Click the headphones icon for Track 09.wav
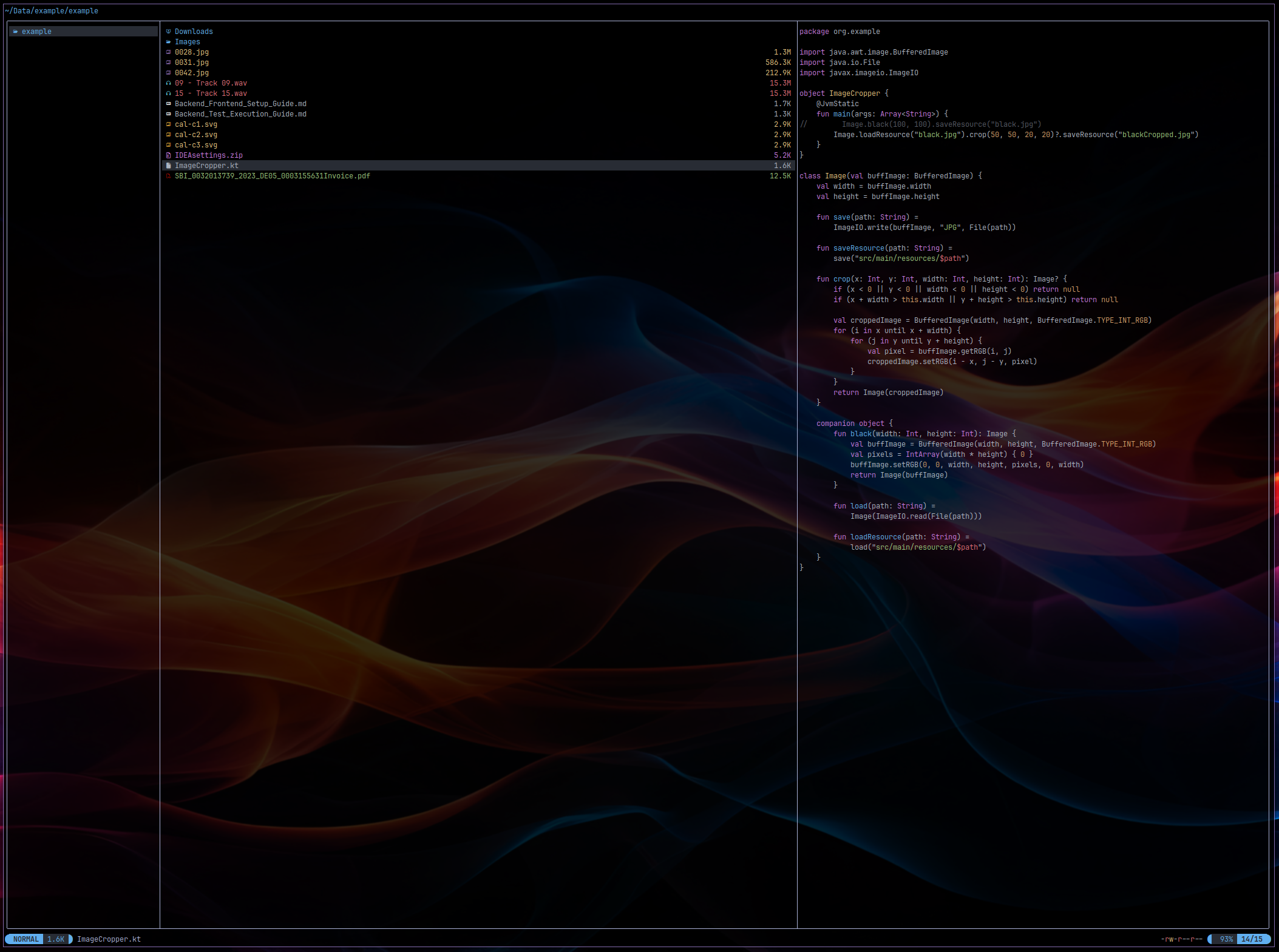This screenshot has height=952, width=1279. pos(168,83)
